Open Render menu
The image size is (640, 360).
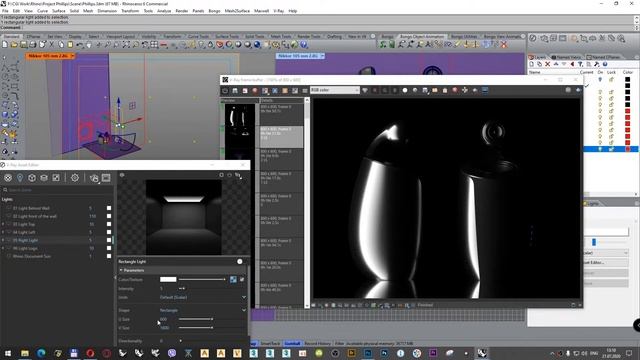(182, 11)
